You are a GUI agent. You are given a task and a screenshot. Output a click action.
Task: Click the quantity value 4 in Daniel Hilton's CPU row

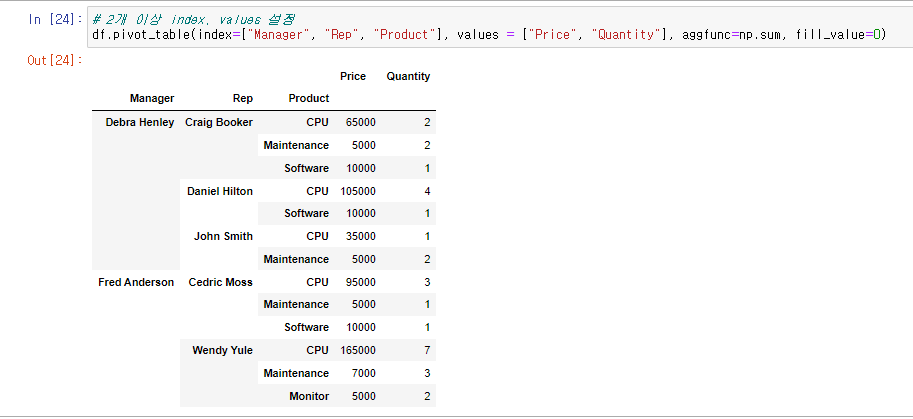tap(427, 191)
